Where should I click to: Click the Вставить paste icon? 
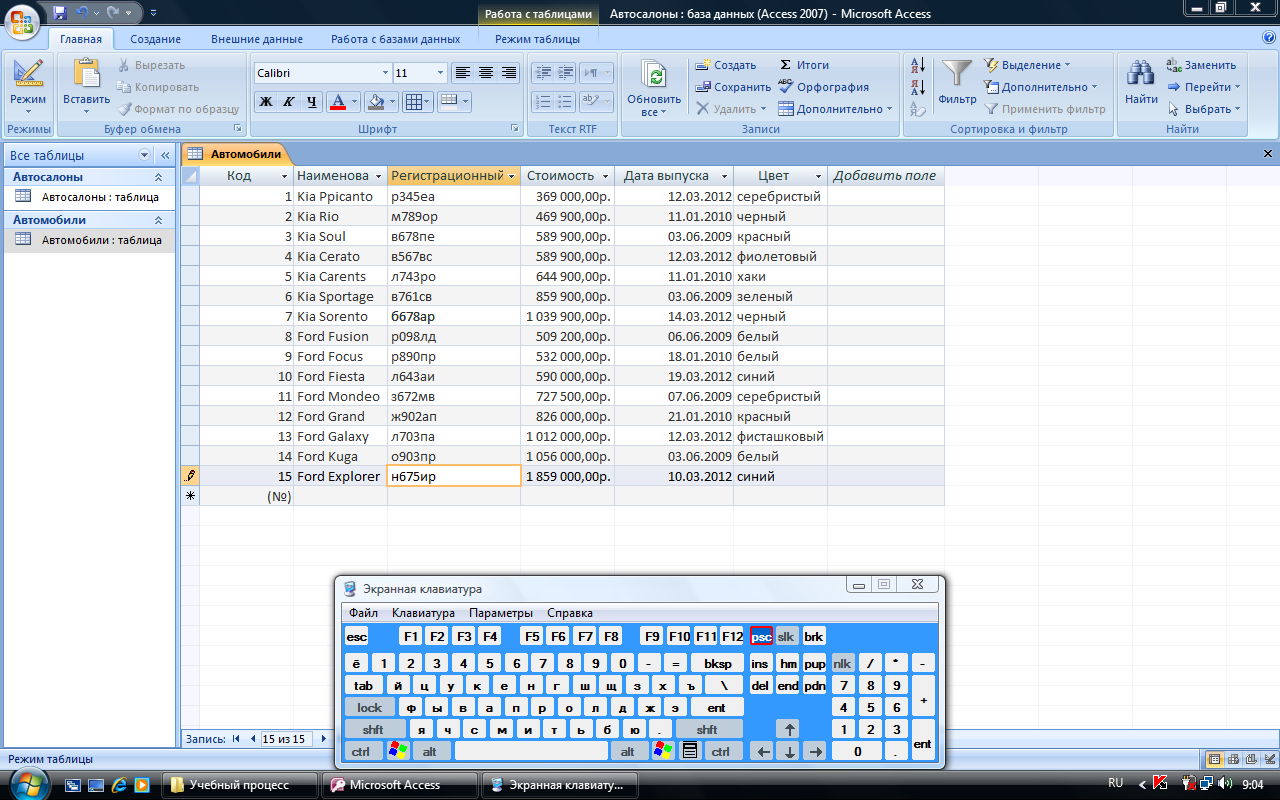tap(87, 74)
